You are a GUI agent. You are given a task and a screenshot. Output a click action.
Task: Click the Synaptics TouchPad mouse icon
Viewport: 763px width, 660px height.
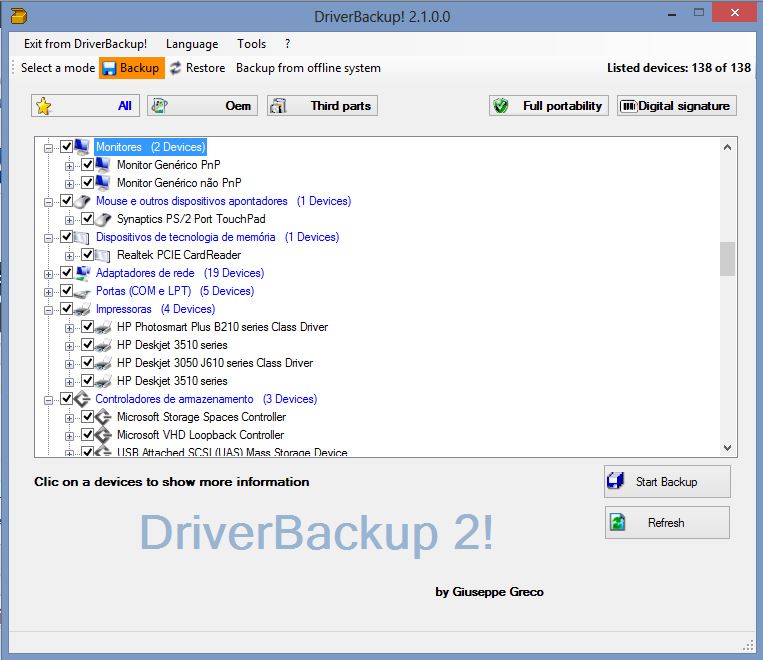pyautogui.click(x=103, y=219)
